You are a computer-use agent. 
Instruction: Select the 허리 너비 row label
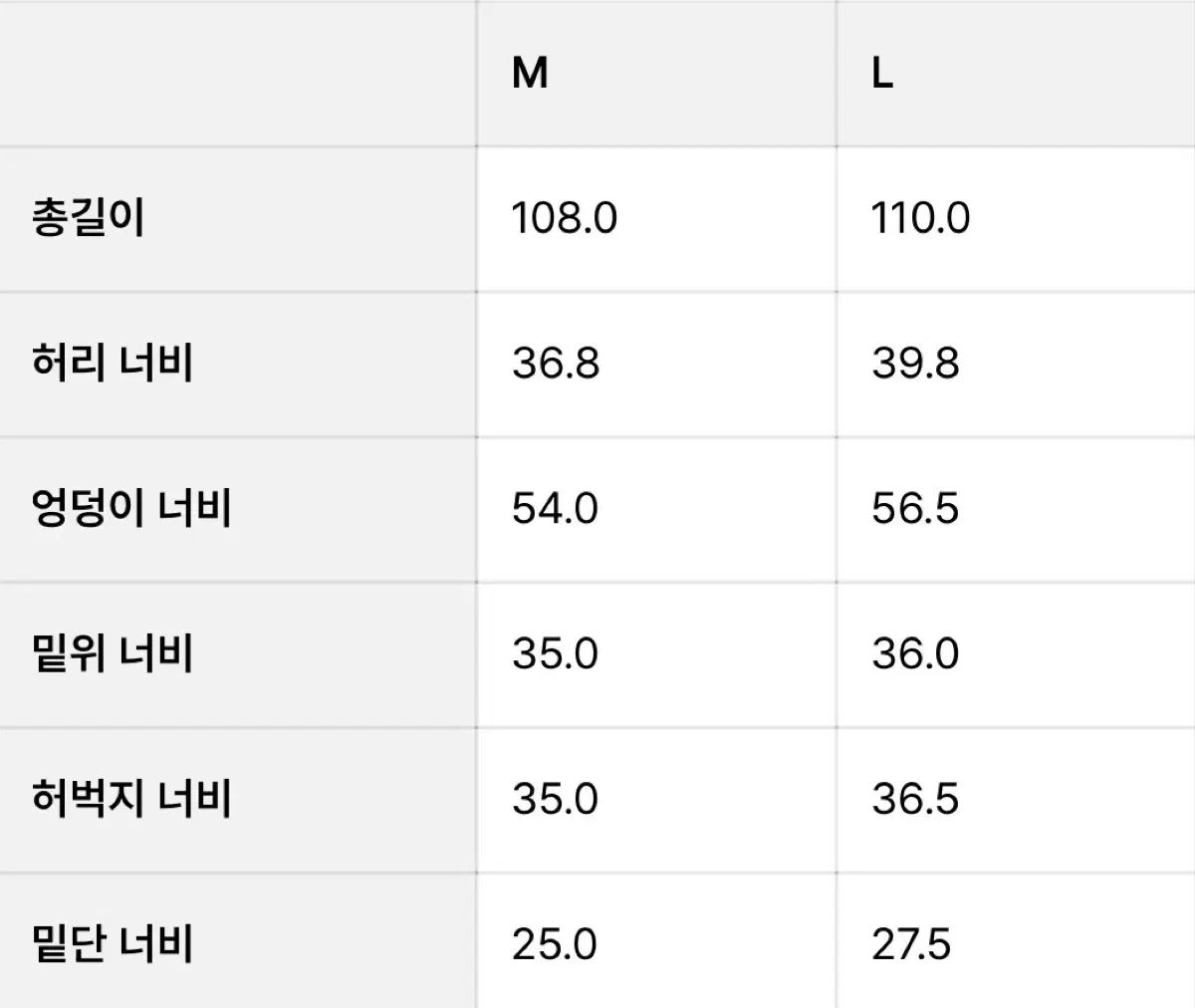(x=113, y=363)
